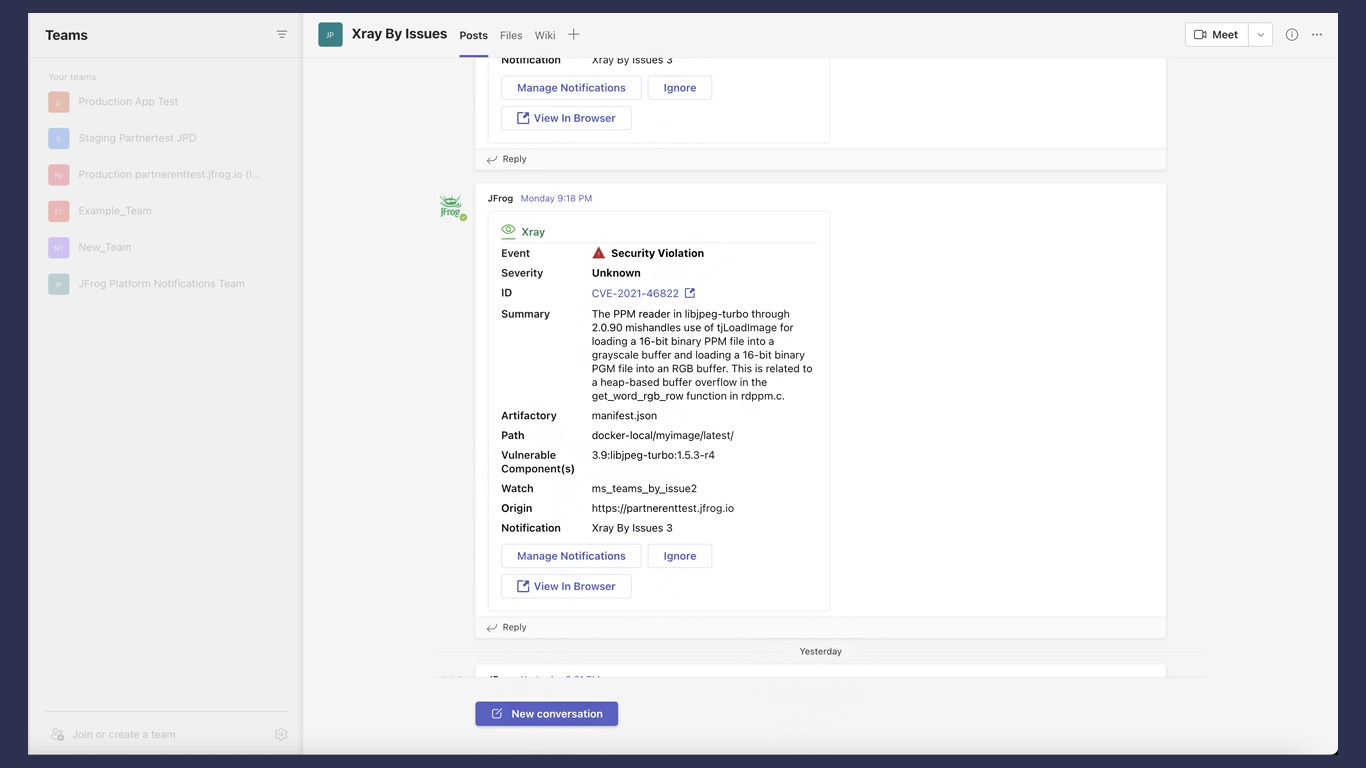Click the 3.9:libjpeg-turbo:1.5.3-r4 component text
Screen dimensions: 1366x768
(x=653, y=455)
